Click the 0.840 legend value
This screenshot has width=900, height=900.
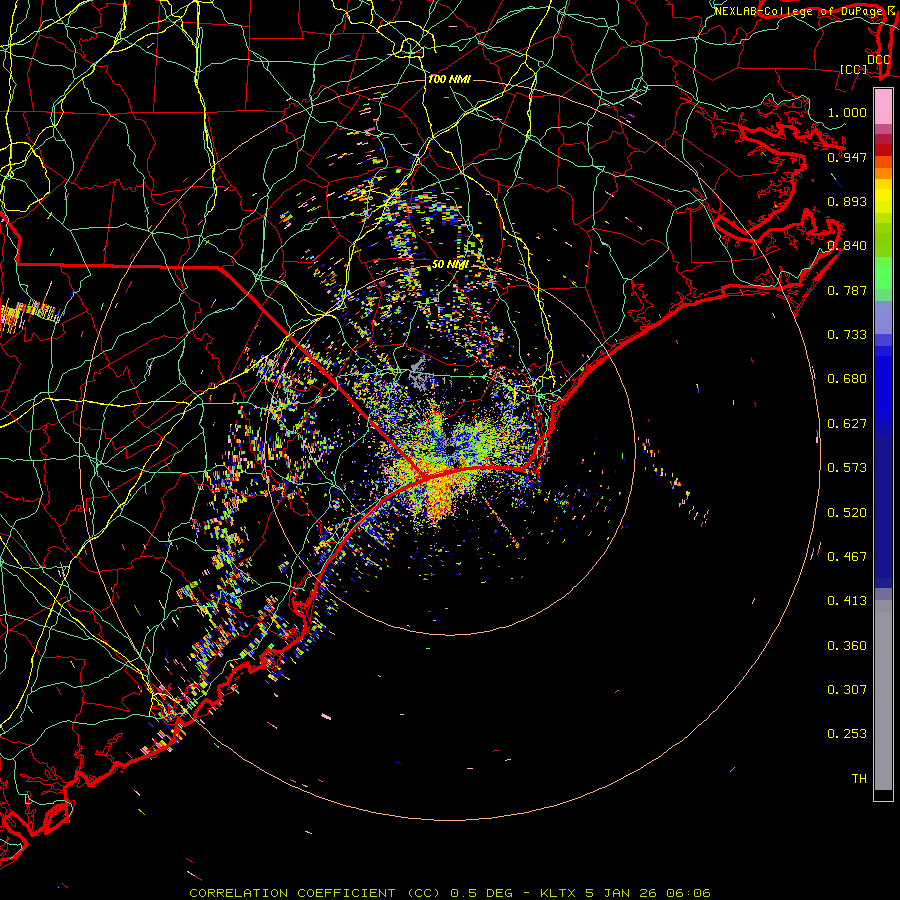847,246
